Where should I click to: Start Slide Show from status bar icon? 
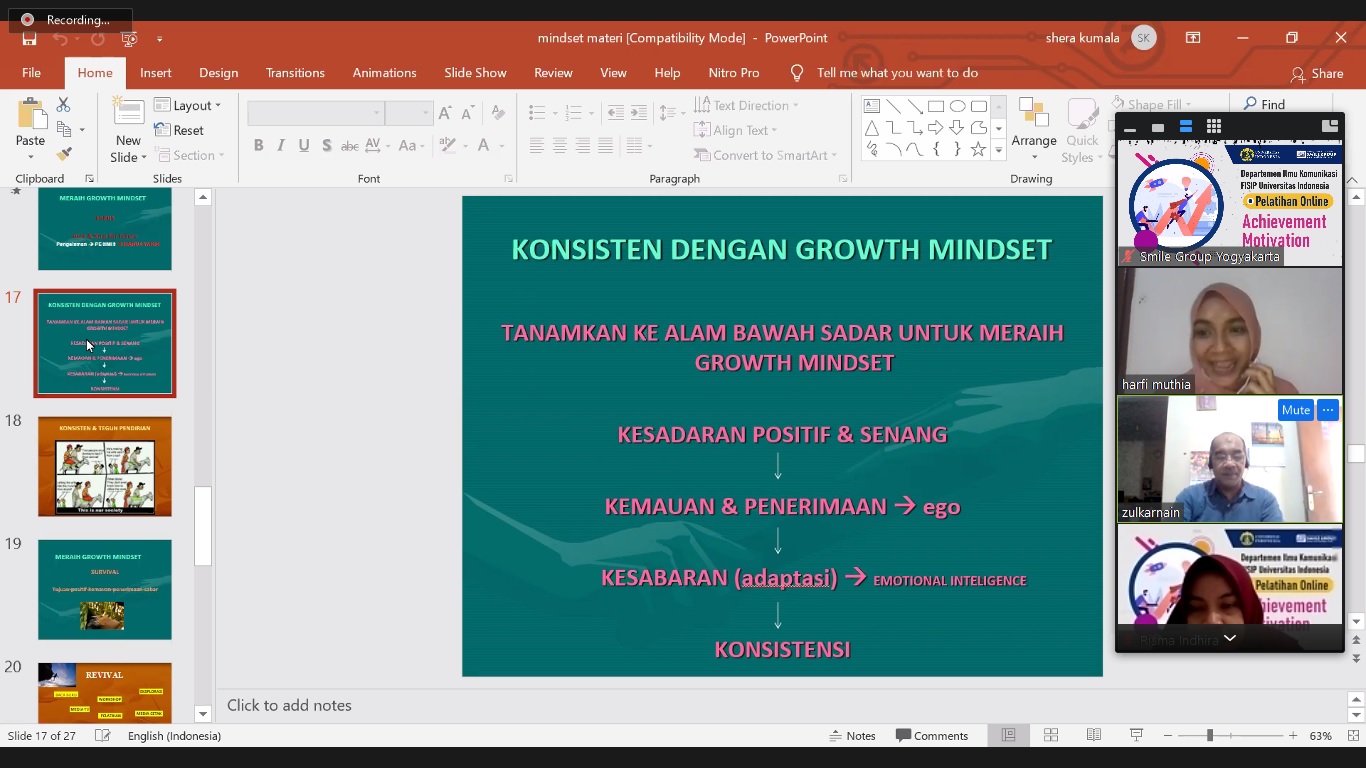pyautogui.click(x=1136, y=736)
